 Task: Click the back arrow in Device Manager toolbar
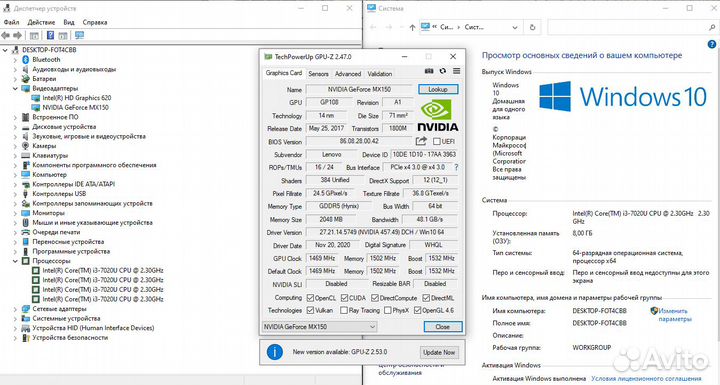pos(6,35)
